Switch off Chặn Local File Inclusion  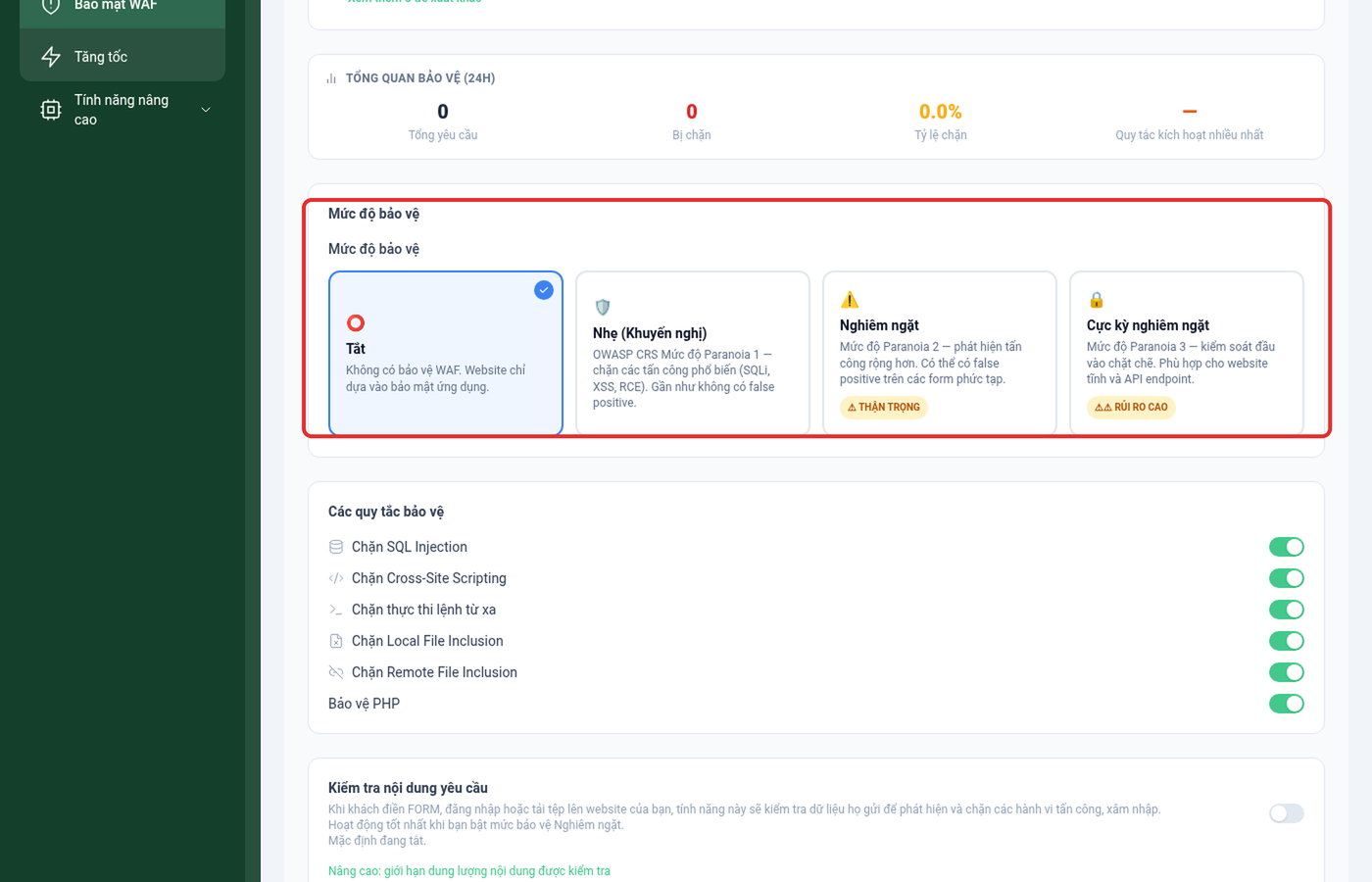pos(1287,641)
